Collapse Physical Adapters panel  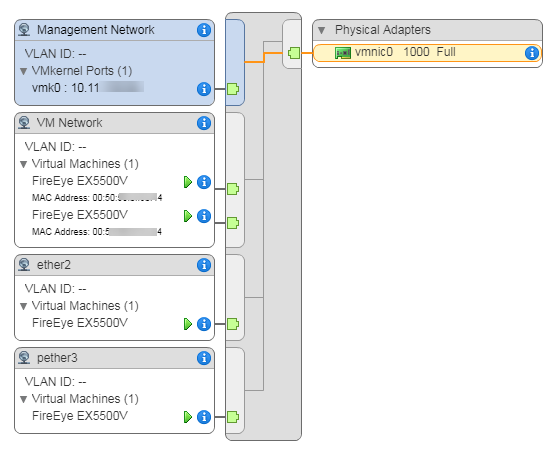(x=321, y=30)
